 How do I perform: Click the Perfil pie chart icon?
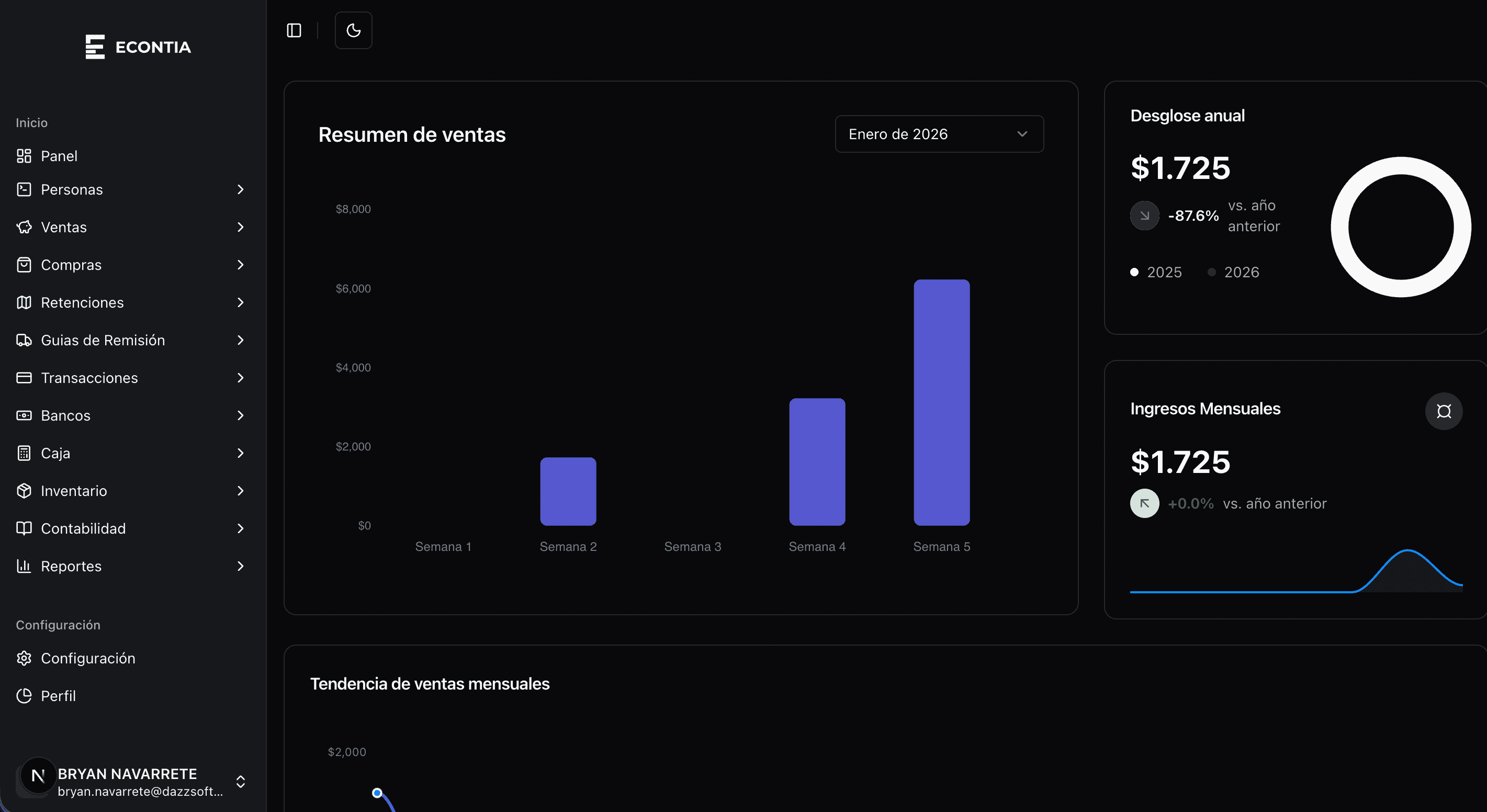[x=24, y=695]
